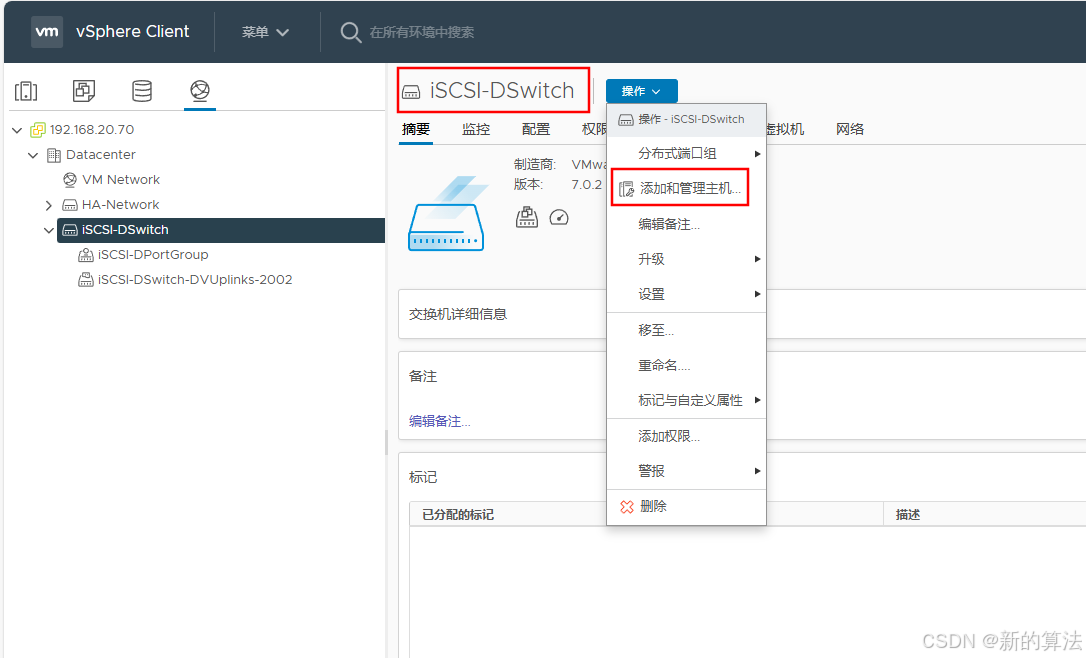
Task: Open the Hosts and Clusters inventory view icon
Action: coord(26,91)
